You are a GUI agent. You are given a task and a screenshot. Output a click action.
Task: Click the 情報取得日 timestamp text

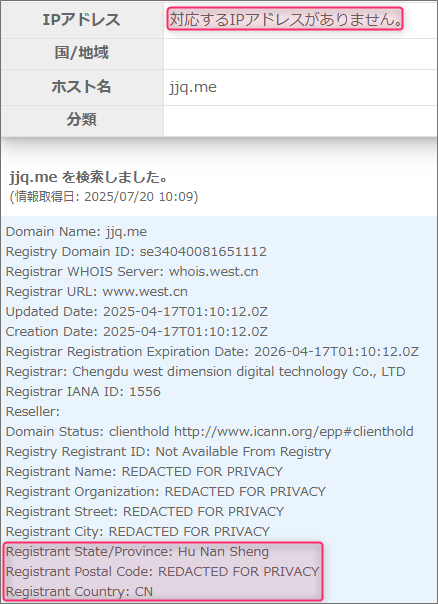[x=104, y=197]
